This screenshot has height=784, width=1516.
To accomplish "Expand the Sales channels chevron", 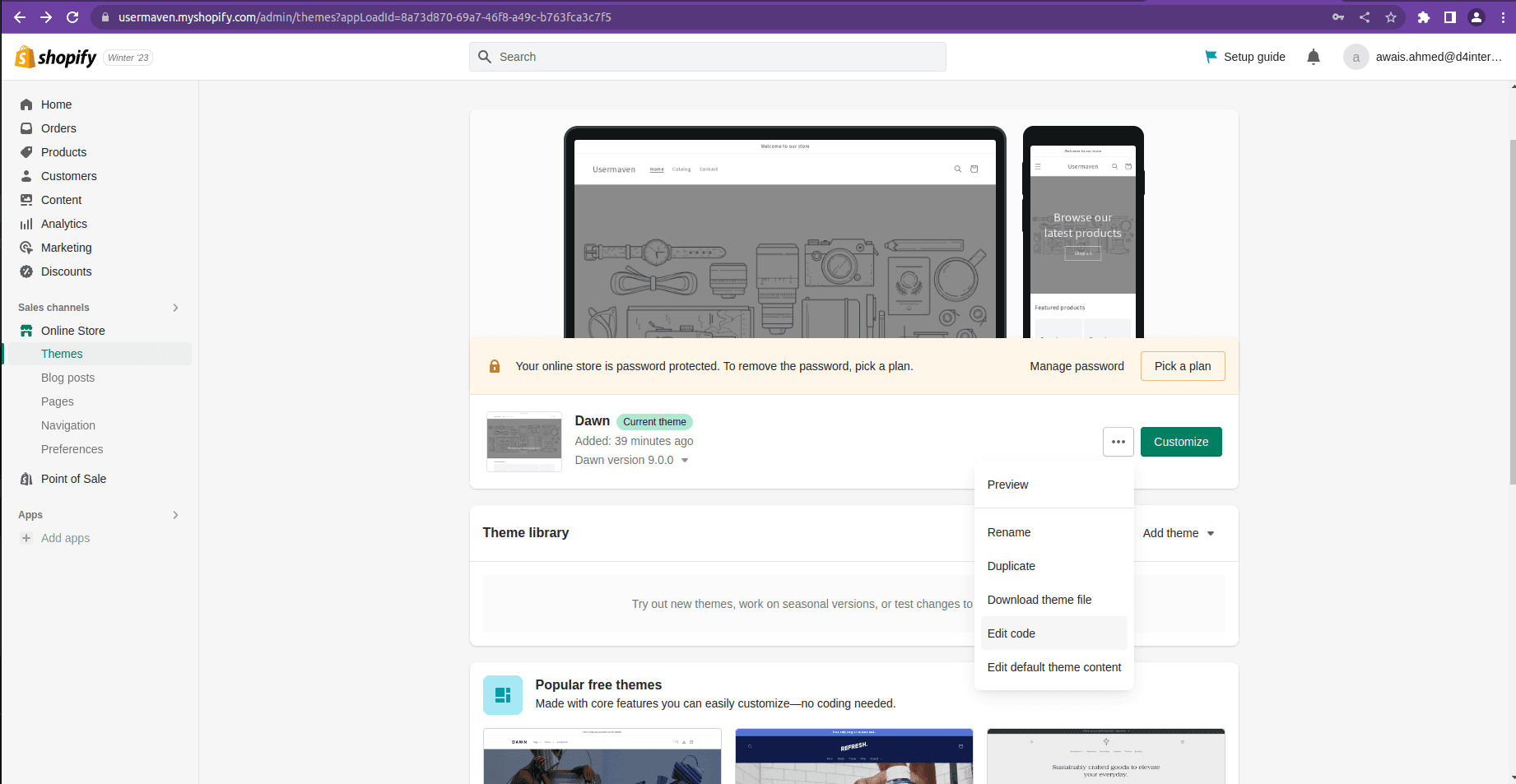I will click(175, 308).
